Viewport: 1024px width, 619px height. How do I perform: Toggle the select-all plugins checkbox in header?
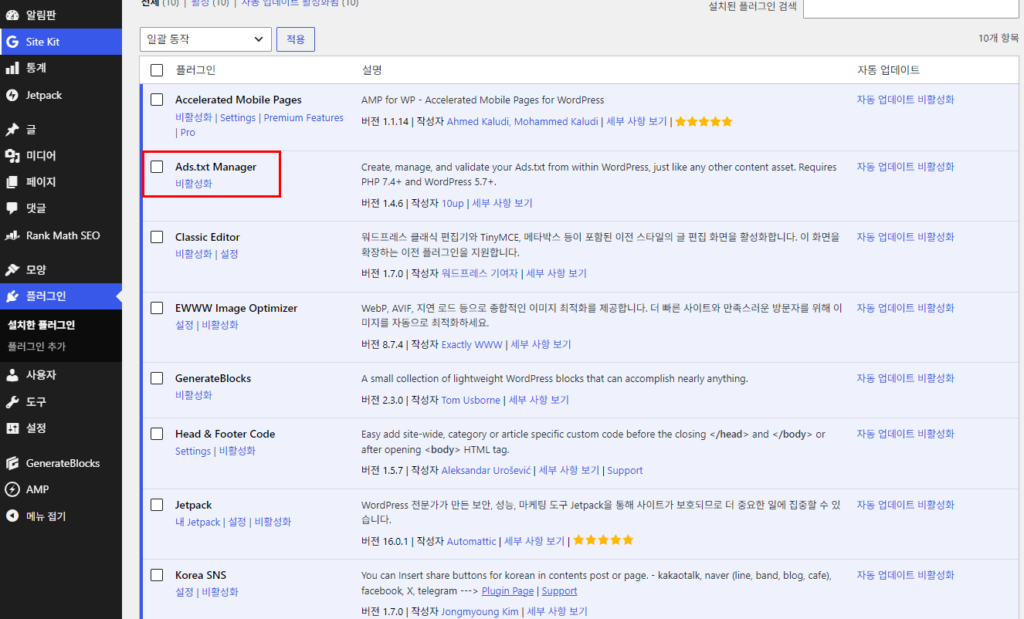pyautogui.click(x=157, y=70)
